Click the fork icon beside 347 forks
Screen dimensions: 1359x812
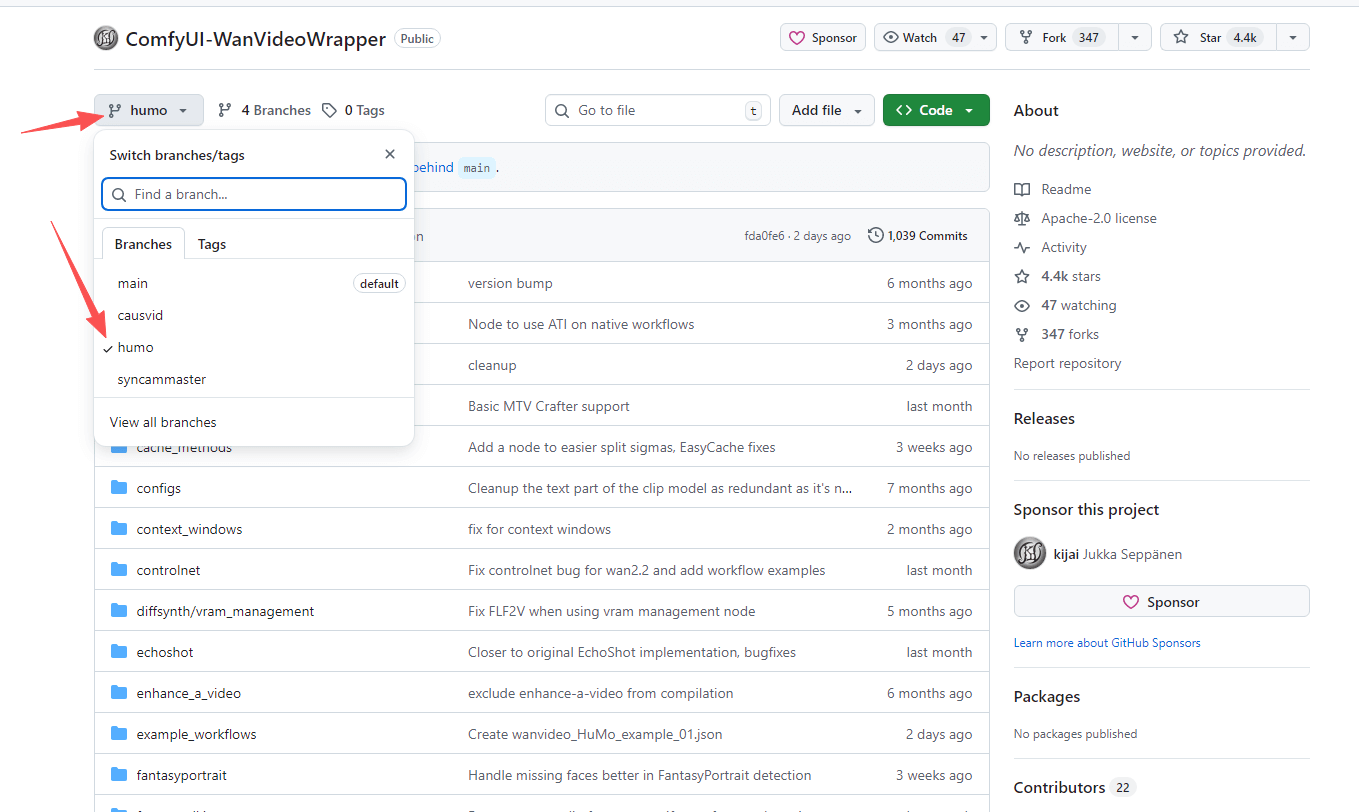(x=1022, y=334)
